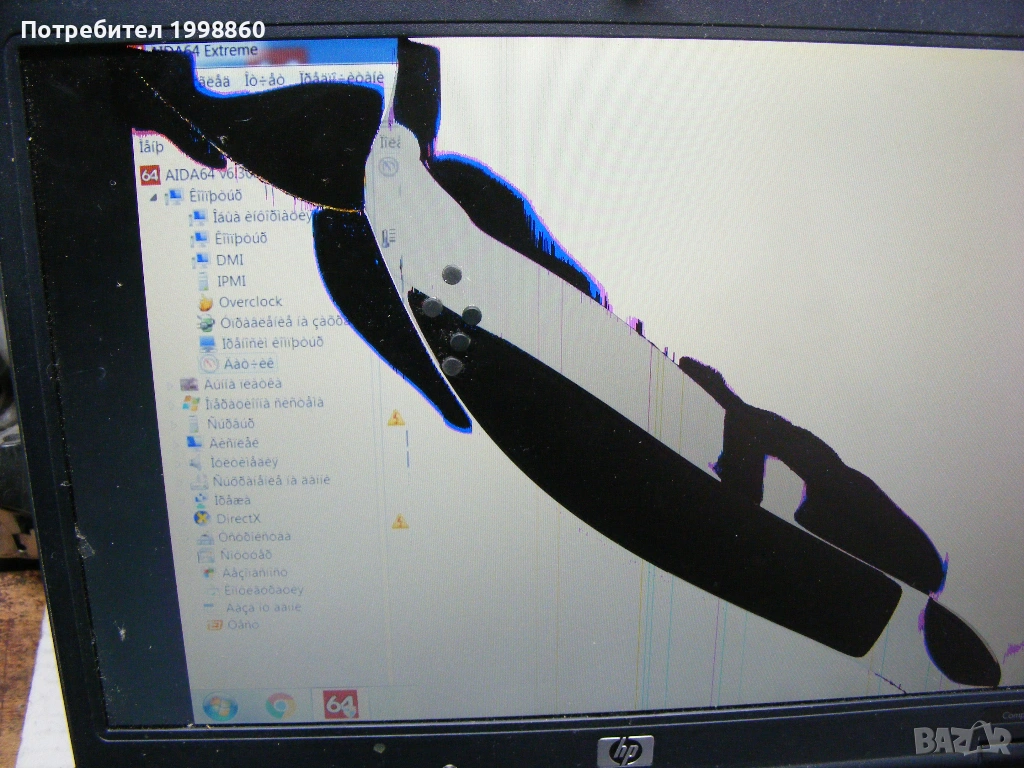This screenshot has width=1024, height=768.
Task: Click the upper yellow warning triangle
Action: click(396, 417)
